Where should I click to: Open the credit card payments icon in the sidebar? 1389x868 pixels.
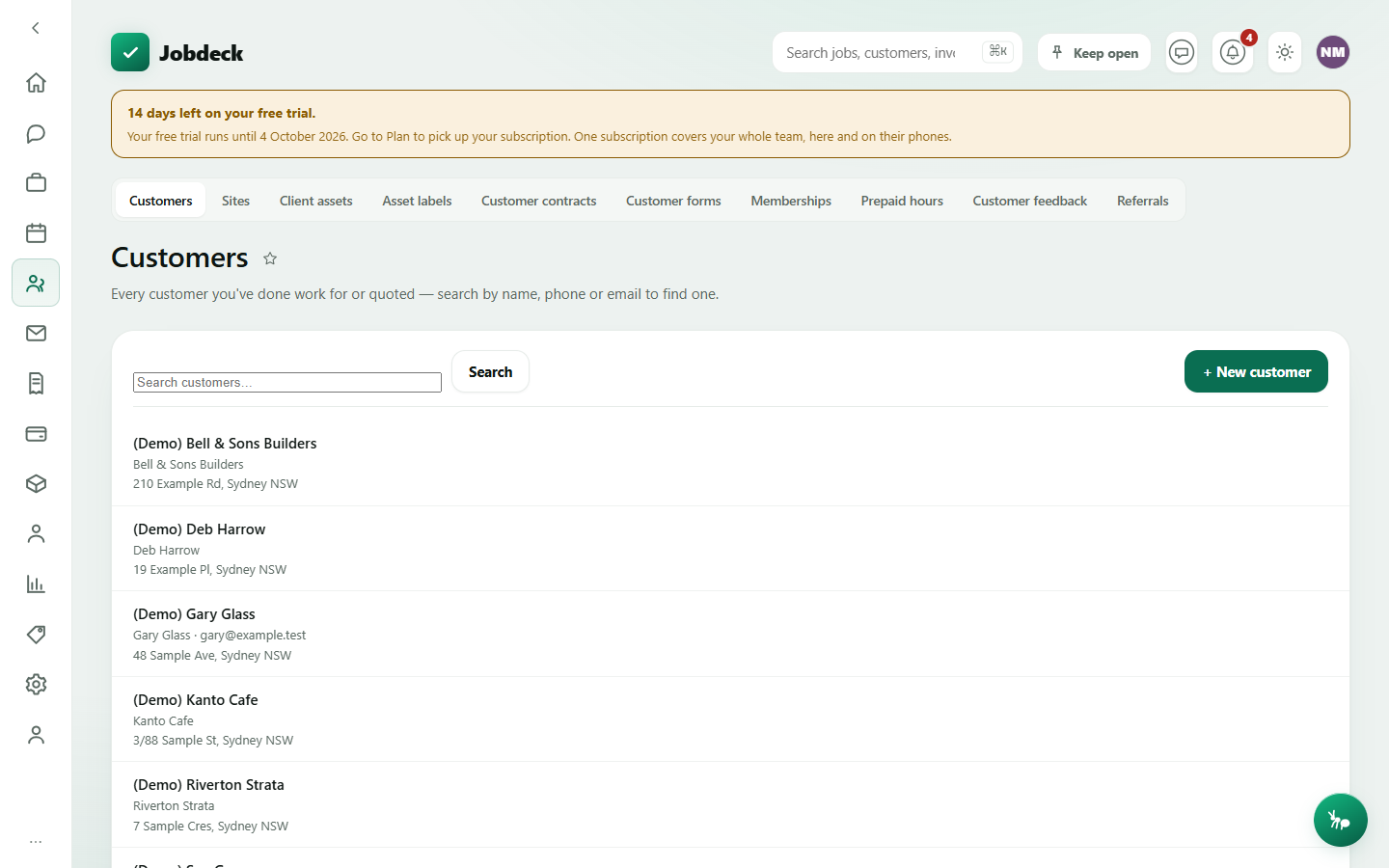[x=36, y=434]
